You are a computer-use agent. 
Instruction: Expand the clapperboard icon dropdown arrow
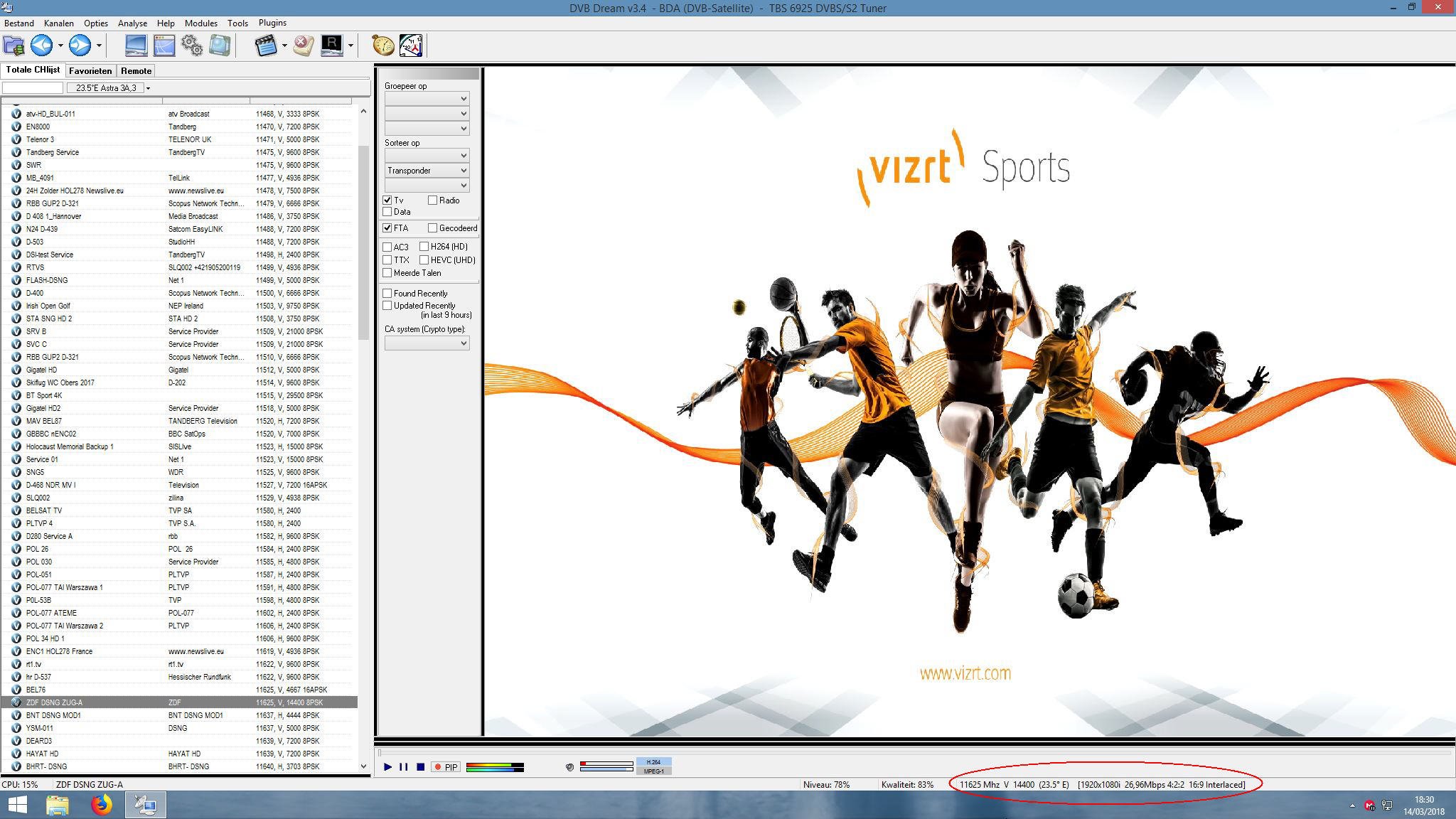[284, 45]
